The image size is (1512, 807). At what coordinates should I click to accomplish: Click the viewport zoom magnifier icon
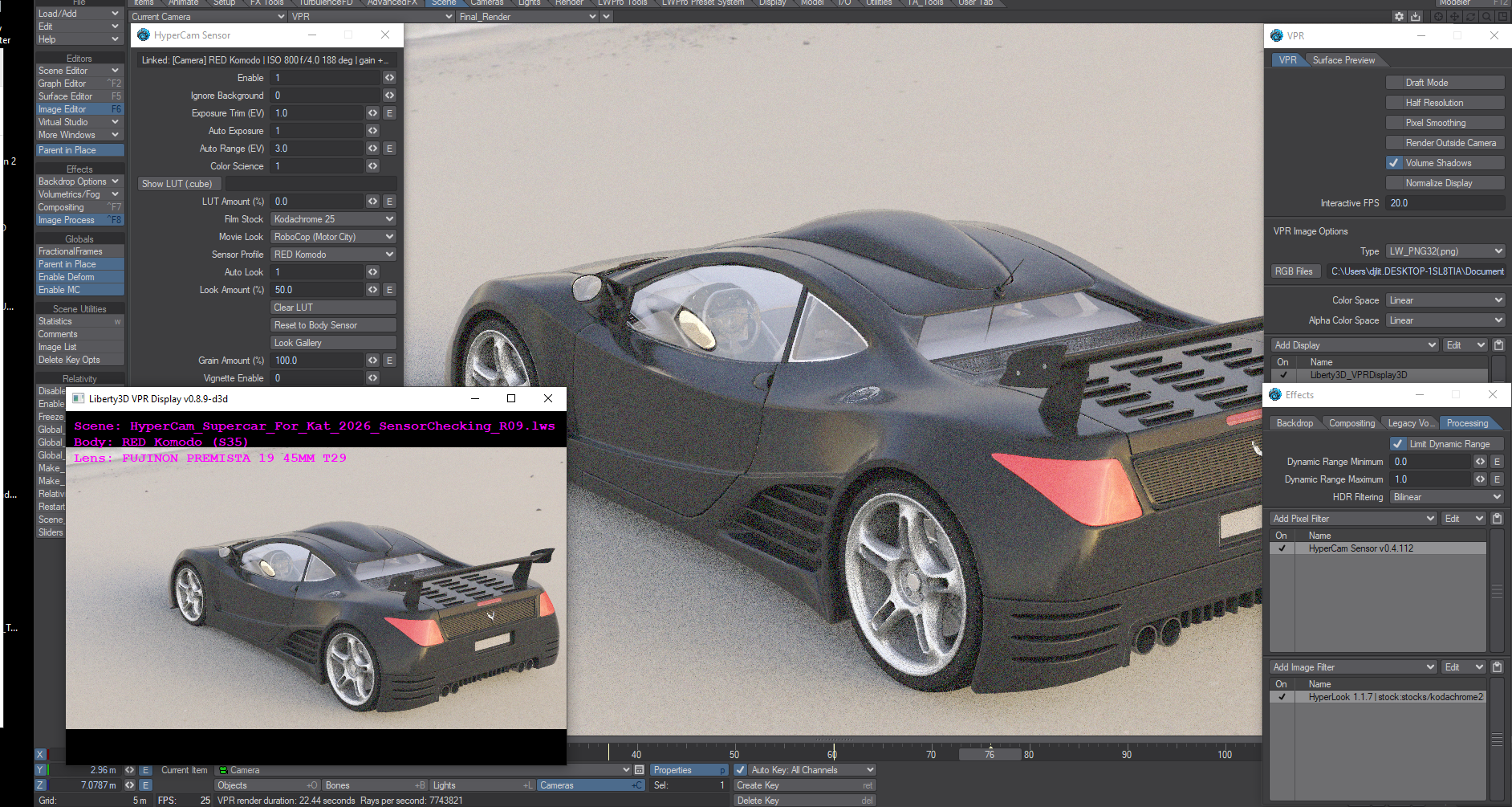point(1486,16)
